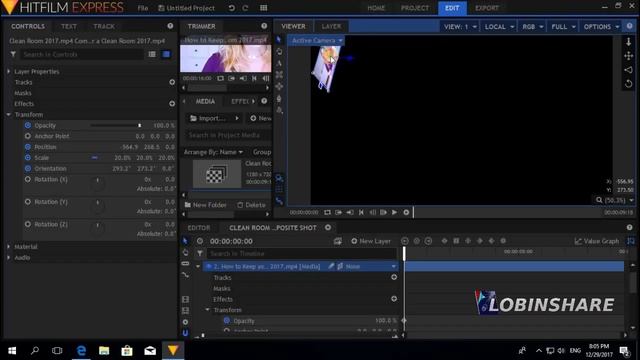Add new effect in Controls Effects row
Image resolution: width=640 pixels, height=360 pixels.
click(172, 104)
